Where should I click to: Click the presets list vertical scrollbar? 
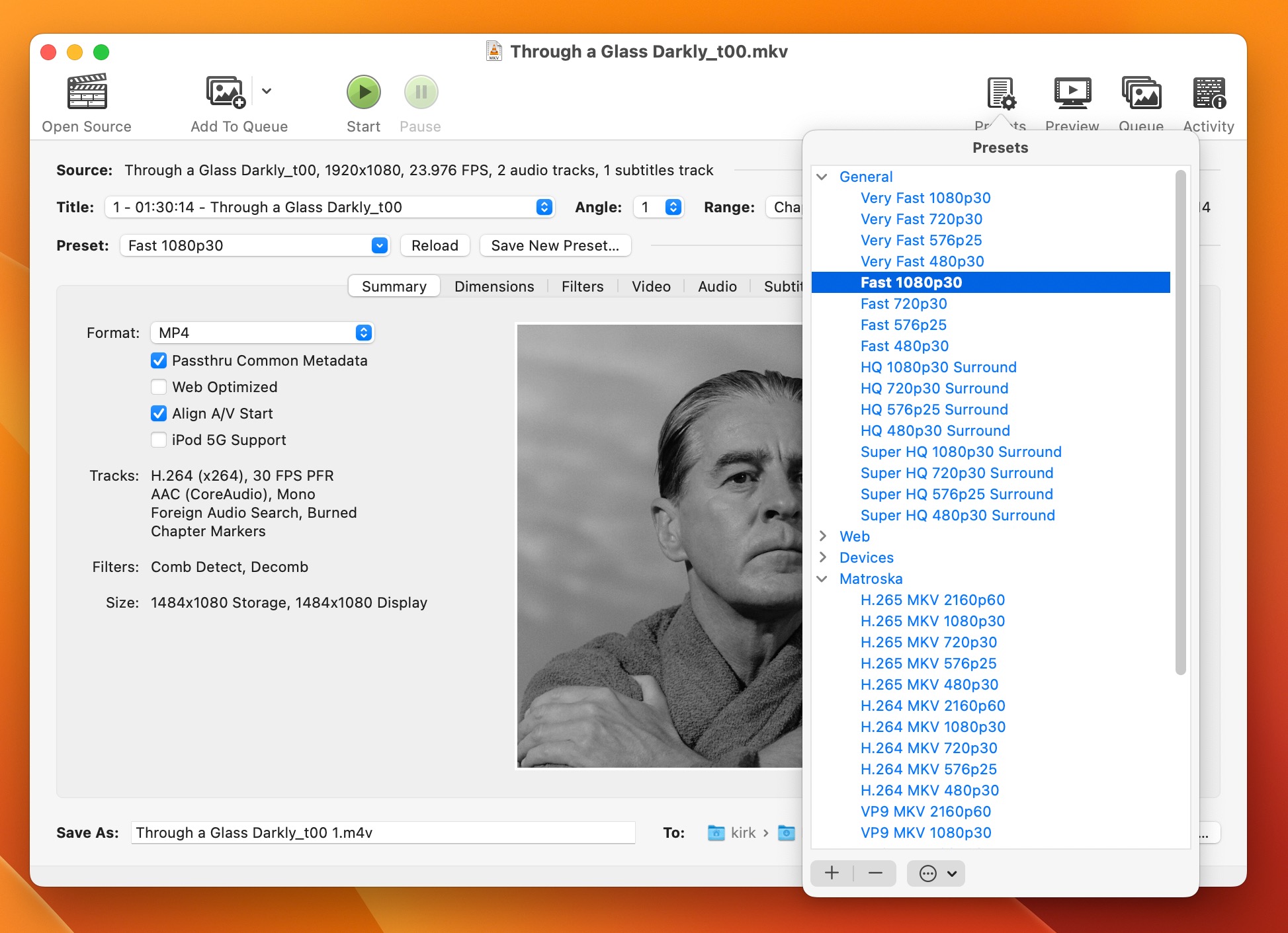pyautogui.click(x=1180, y=423)
